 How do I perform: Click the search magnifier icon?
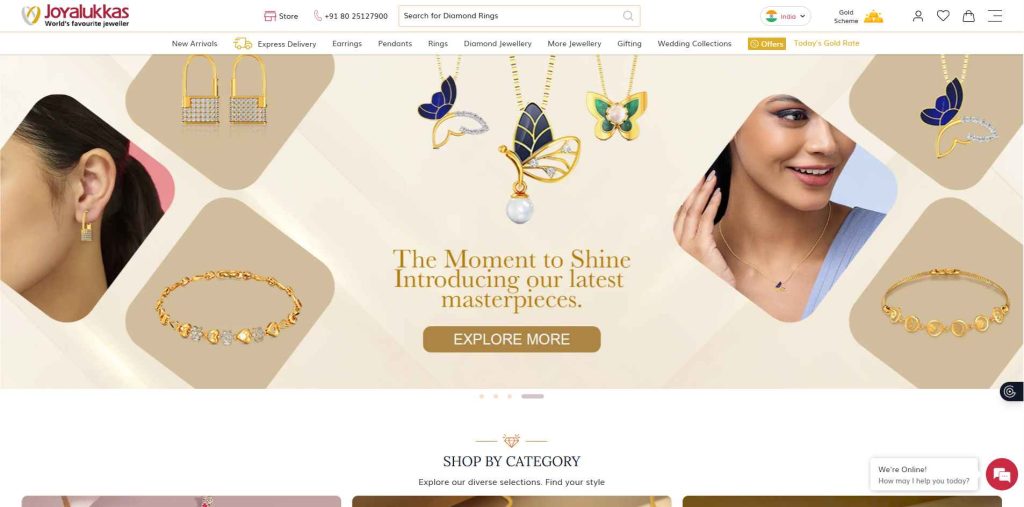[x=628, y=16]
